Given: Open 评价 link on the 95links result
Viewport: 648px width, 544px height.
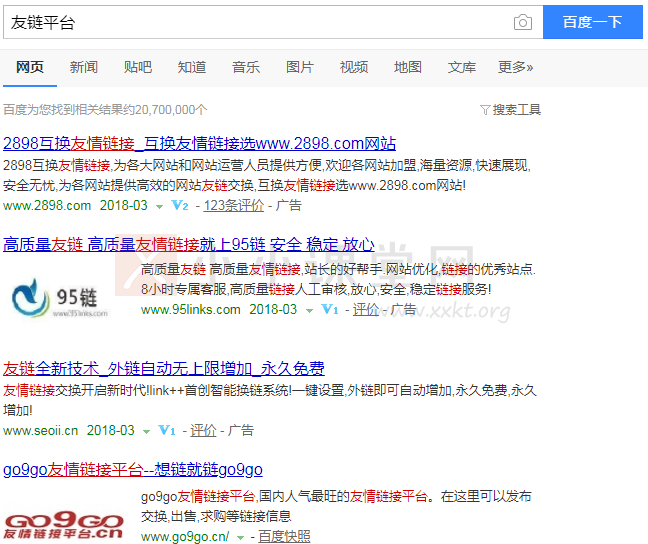Looking at the screenshot, I should pyautogui.click(x=366, y=309).
